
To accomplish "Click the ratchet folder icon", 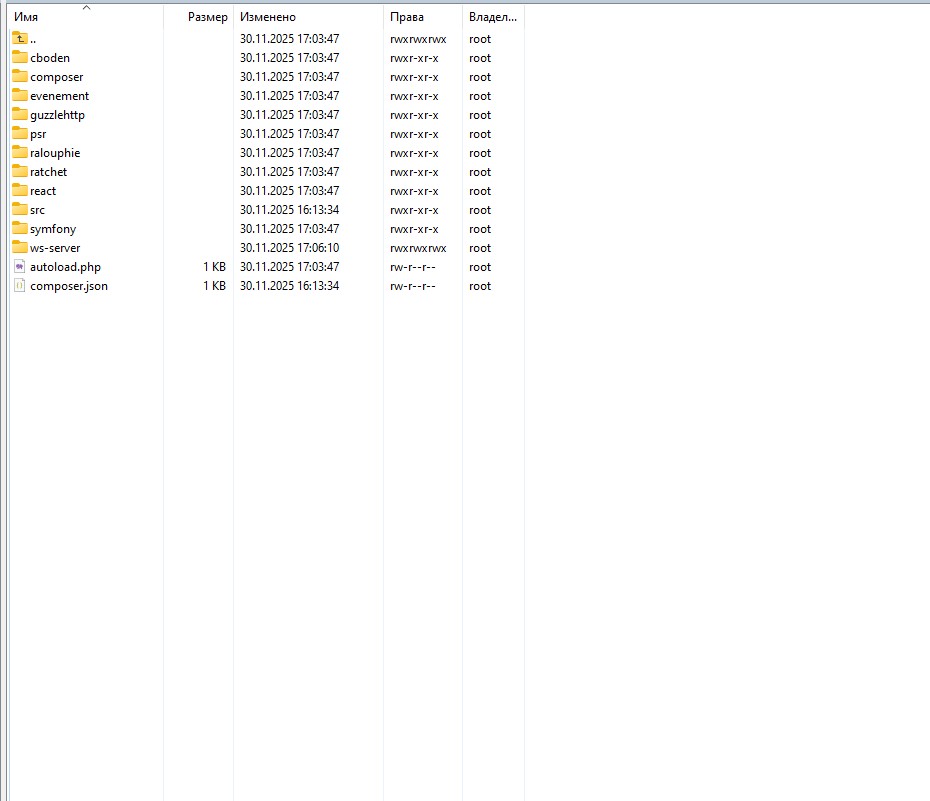I will [20, 172].
